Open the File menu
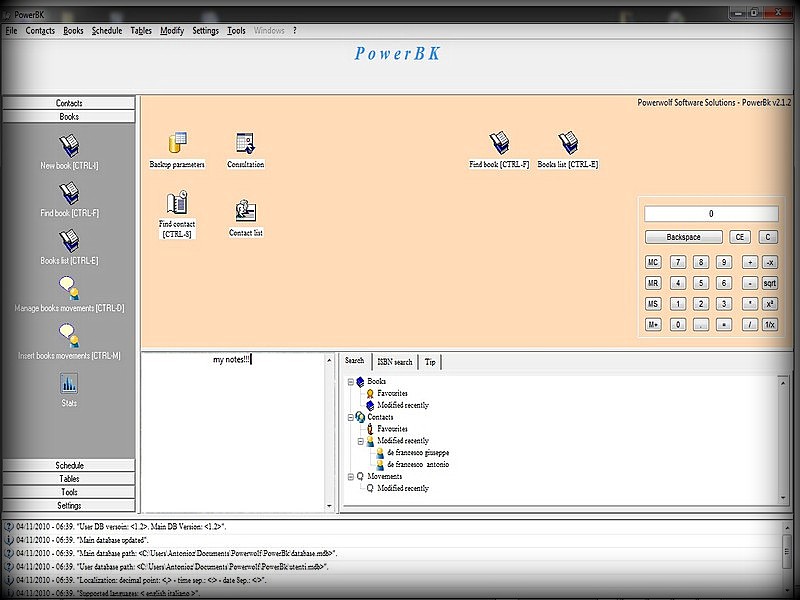The width and height of the screenshot is (800, 600). click(x=11, y=31)
